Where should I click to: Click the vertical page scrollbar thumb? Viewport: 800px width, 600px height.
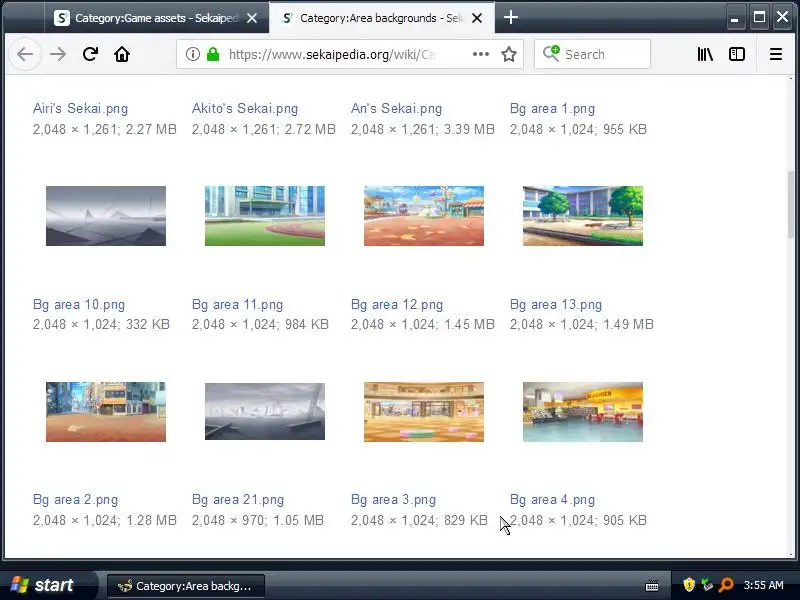coord(791,205)
